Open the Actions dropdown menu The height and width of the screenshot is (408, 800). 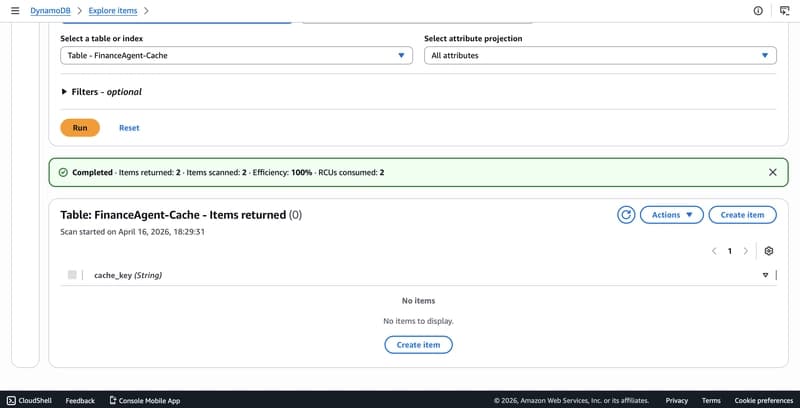(x=671, y=215)
